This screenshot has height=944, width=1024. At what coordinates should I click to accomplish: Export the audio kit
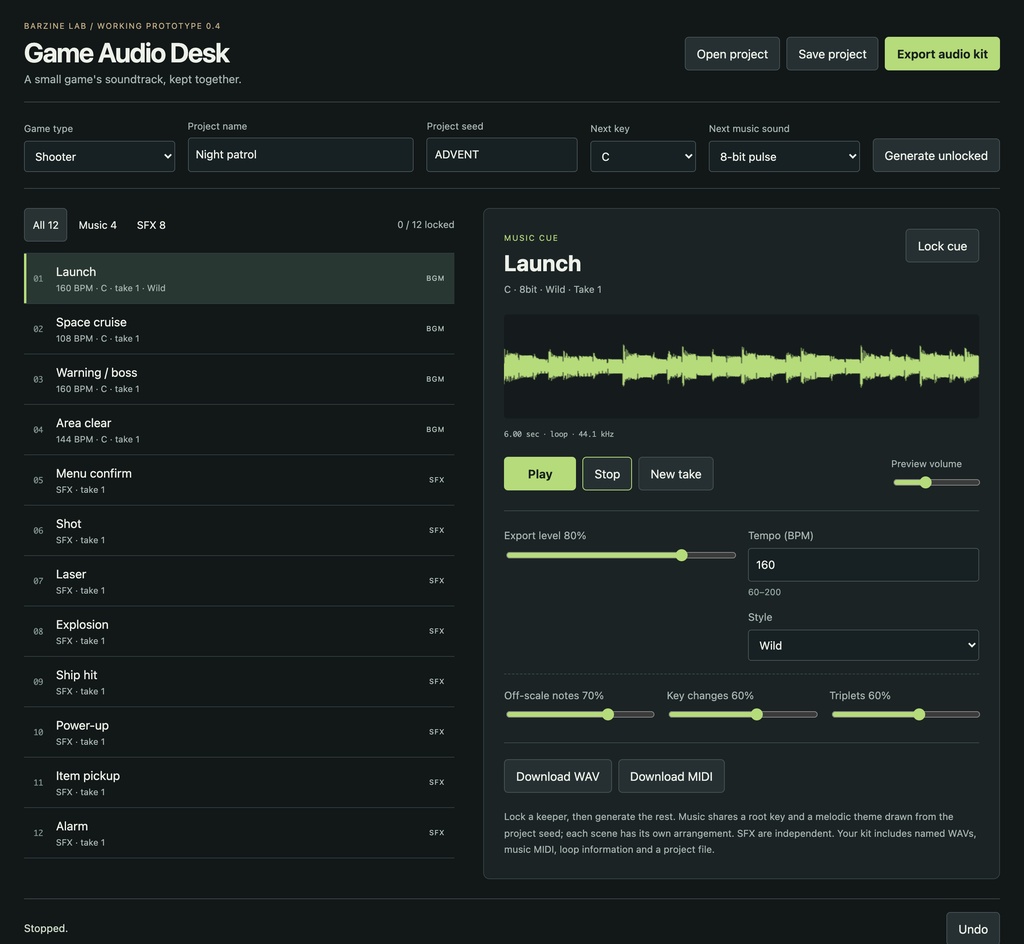(942, 54)
